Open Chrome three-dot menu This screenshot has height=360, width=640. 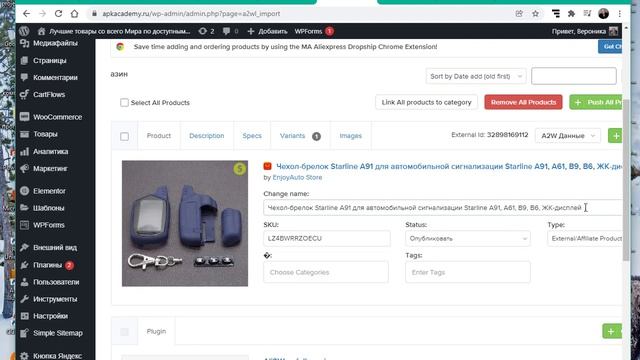[620, 13]
